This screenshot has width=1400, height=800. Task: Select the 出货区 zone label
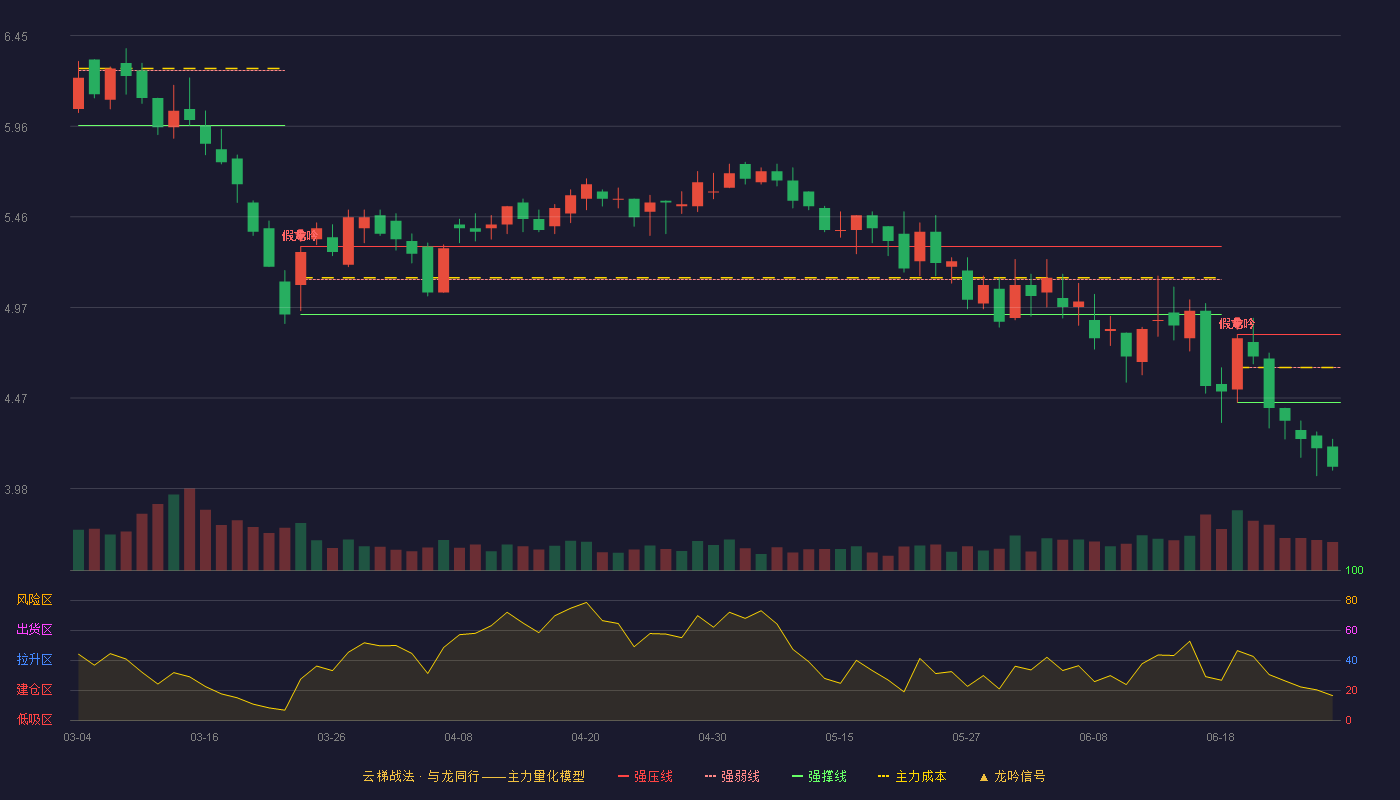tap(34, 630)
